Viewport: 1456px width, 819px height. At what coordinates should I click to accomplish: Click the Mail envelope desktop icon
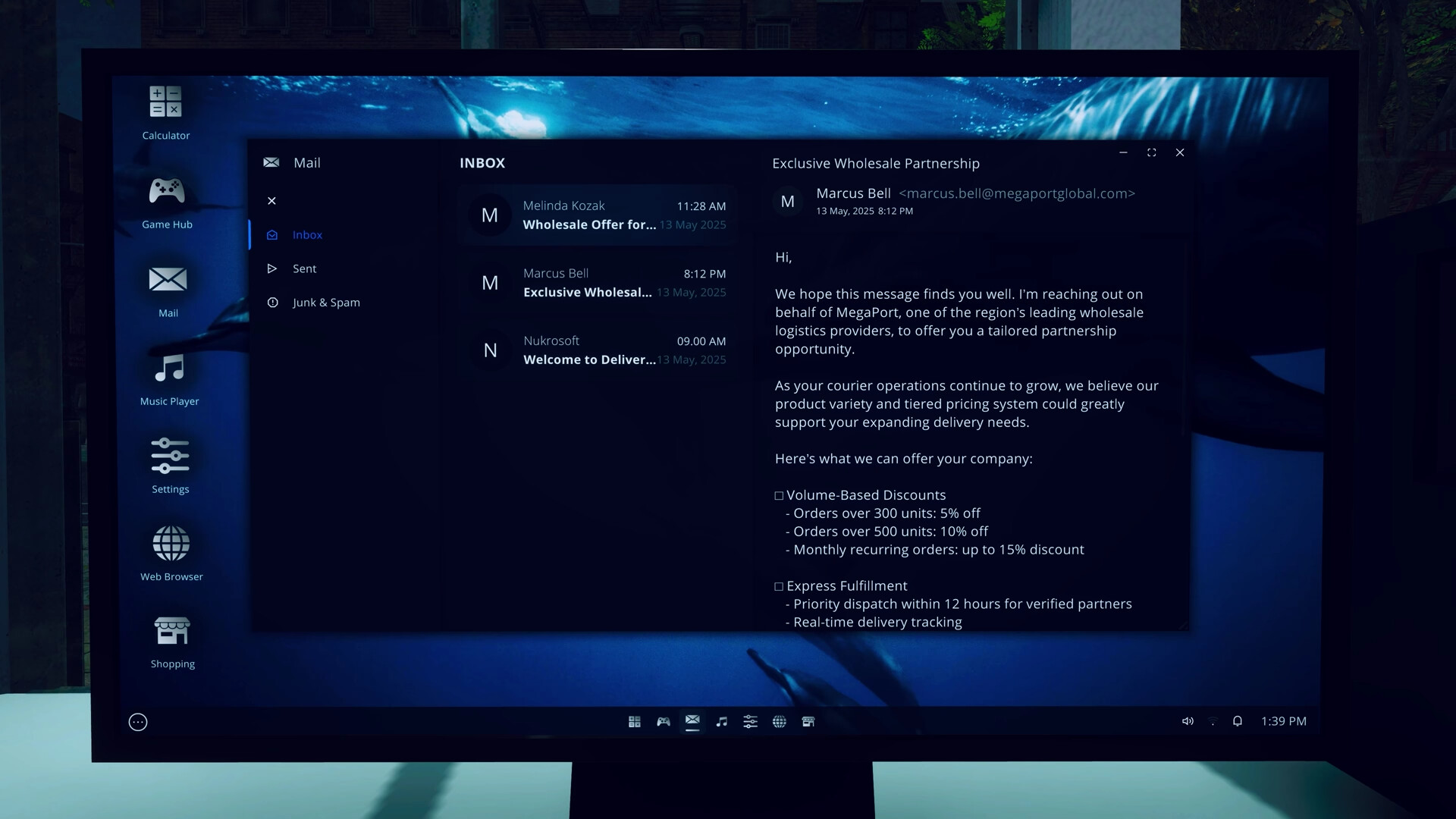(168, 280)
